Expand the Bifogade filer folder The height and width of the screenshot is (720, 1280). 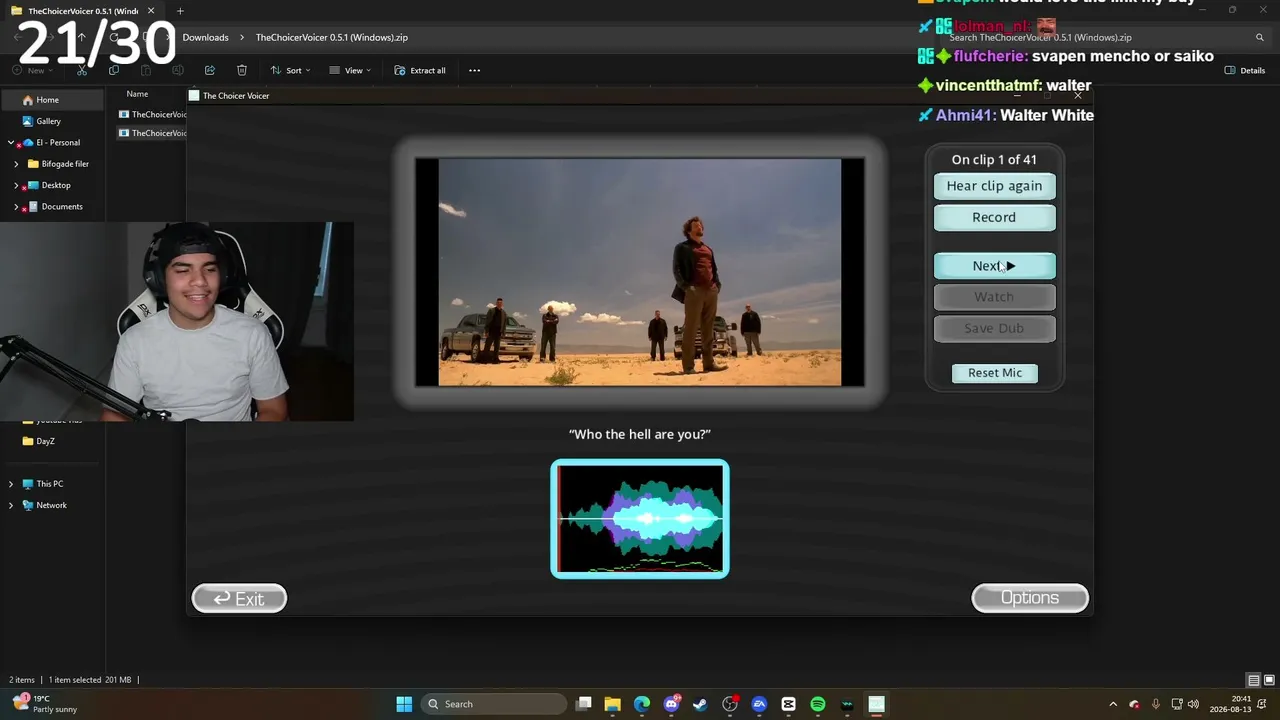pos(16,164)
